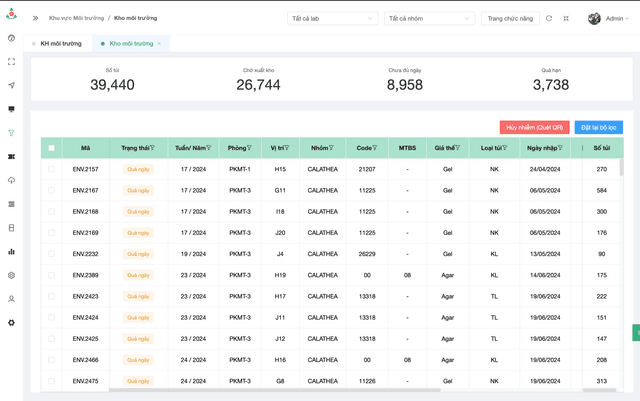The image size is (640, 401).
Task: Click the 39,440 Số túi statistic
Action: 112,85
